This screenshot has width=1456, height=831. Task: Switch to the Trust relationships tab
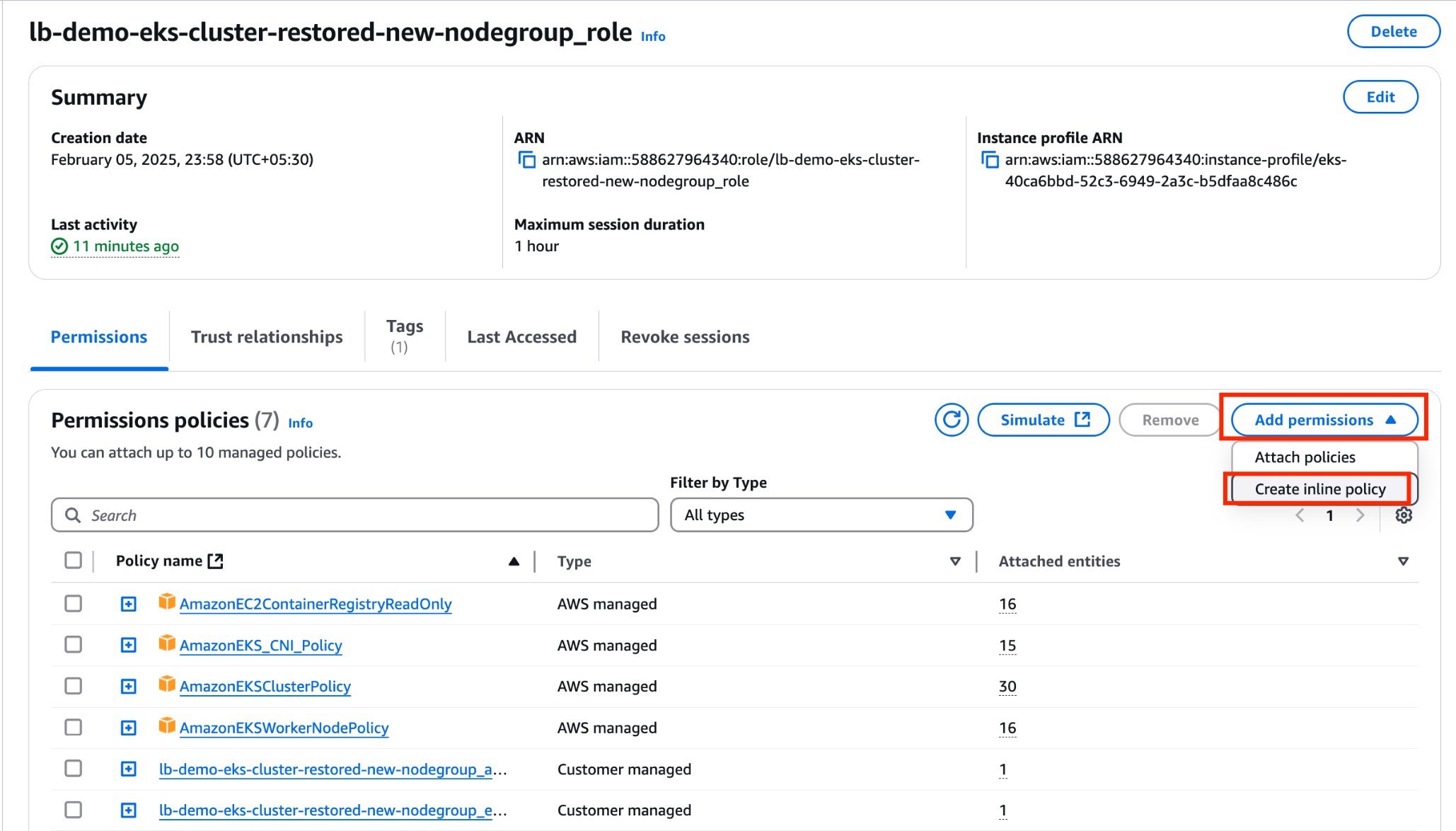[267, 337]
